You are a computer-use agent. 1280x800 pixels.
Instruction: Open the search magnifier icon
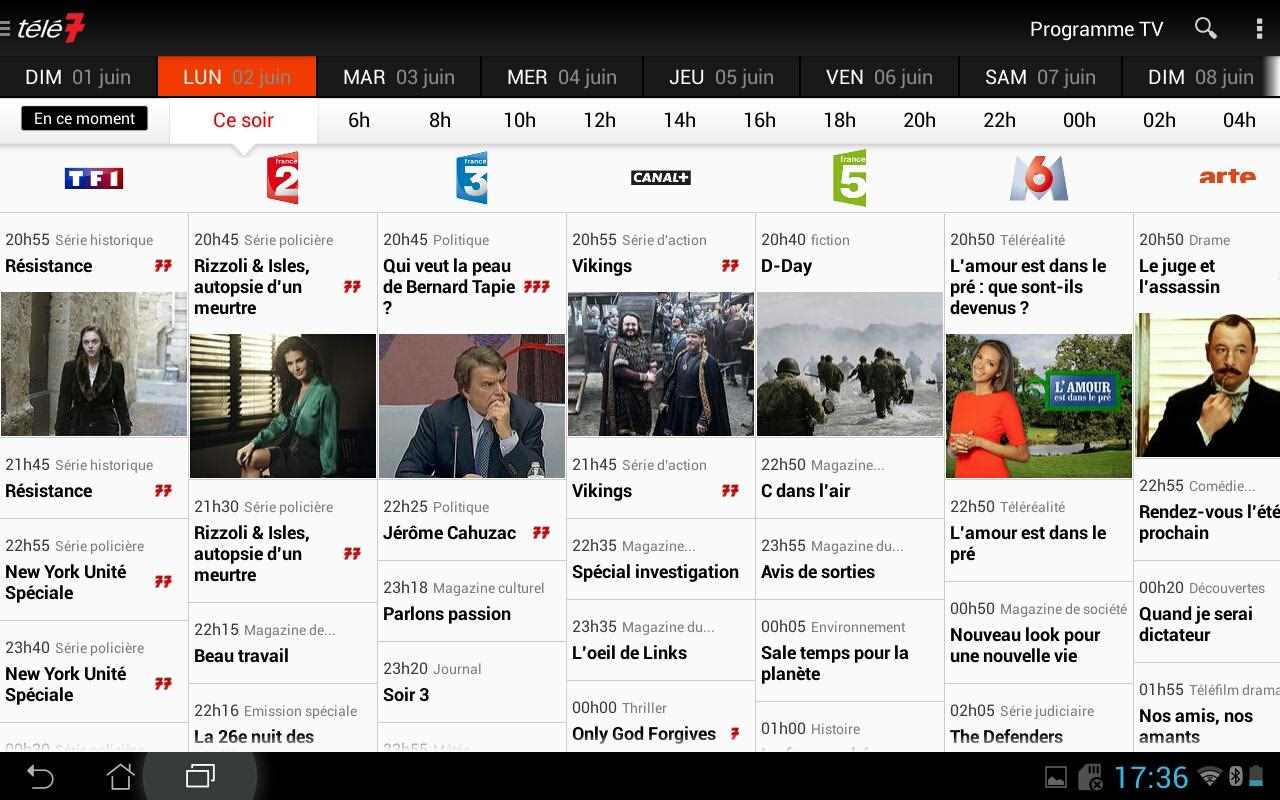(x=1206, y=28)
